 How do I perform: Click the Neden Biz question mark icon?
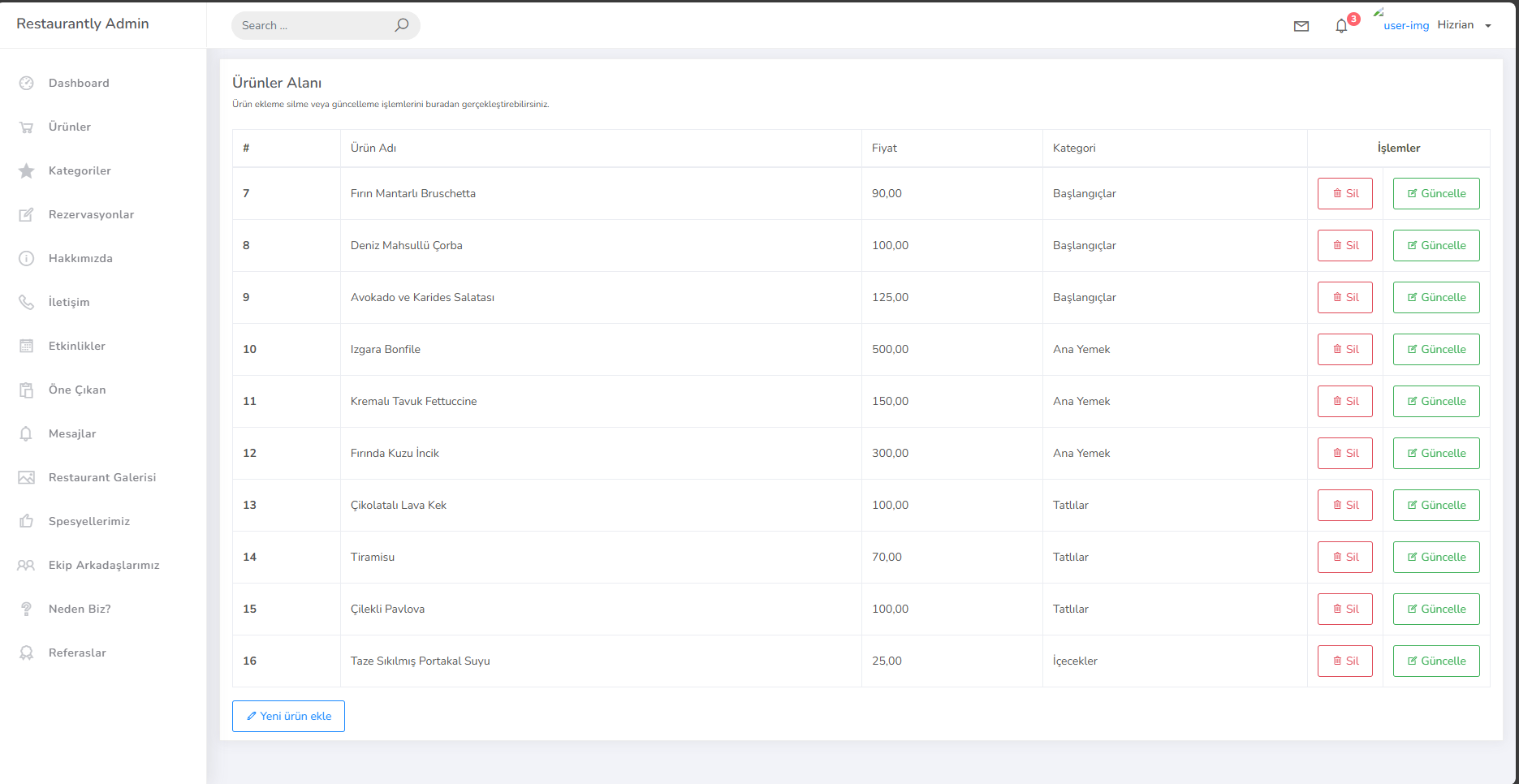[27, 609]
